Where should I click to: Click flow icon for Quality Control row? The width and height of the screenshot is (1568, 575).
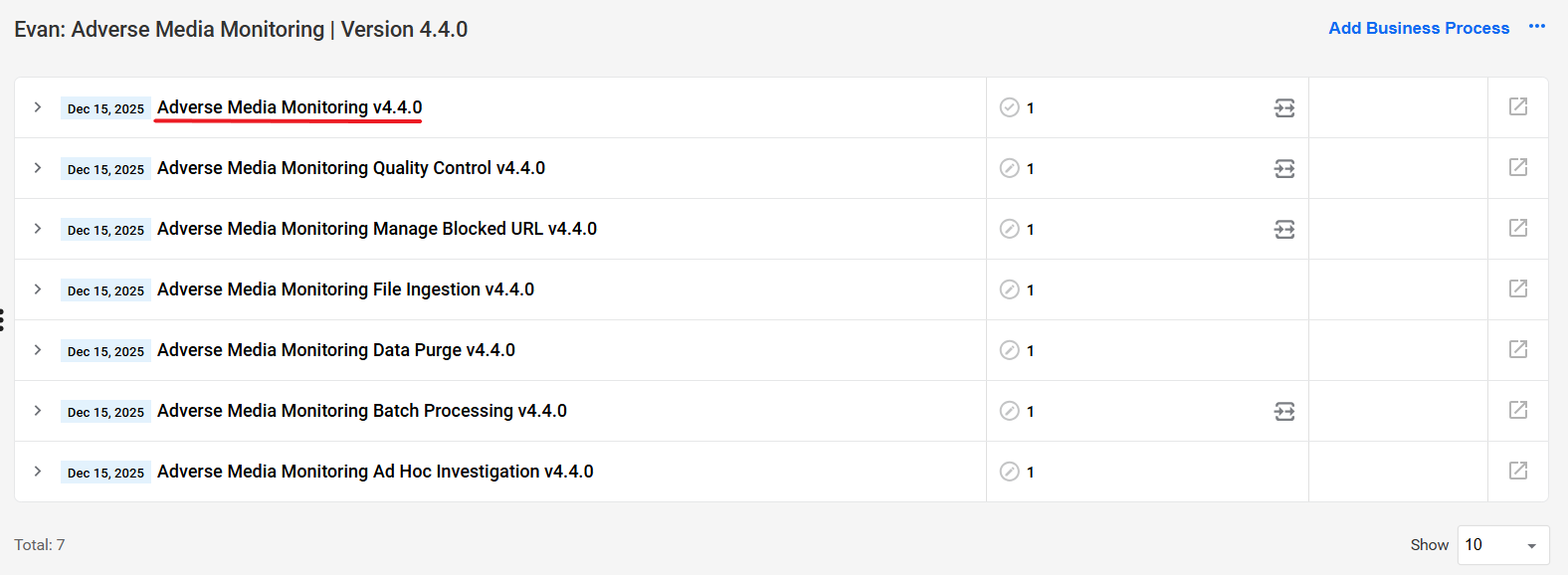pos(1284,168)
